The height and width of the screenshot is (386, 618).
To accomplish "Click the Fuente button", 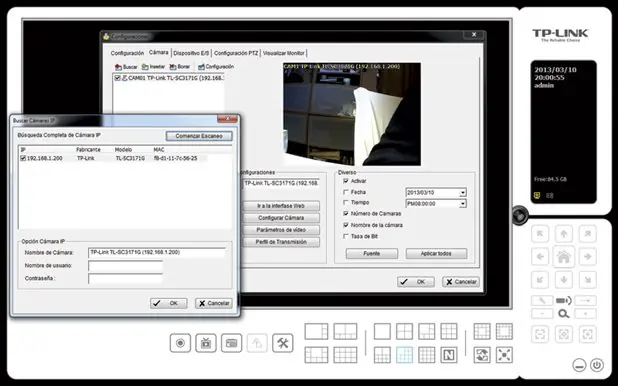I will coord(372,254).
